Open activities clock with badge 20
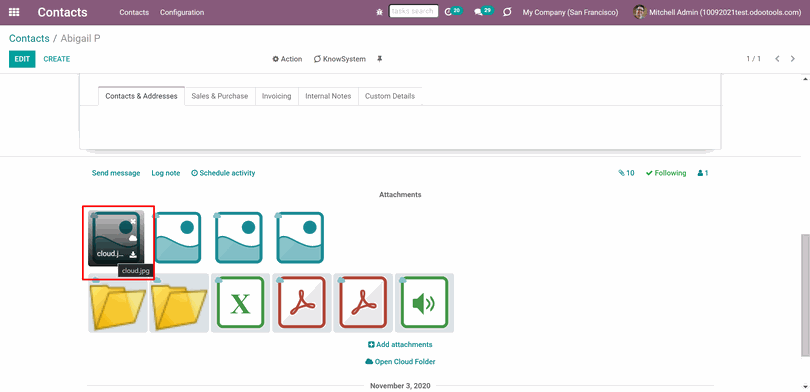 click(x=453, y=11)
